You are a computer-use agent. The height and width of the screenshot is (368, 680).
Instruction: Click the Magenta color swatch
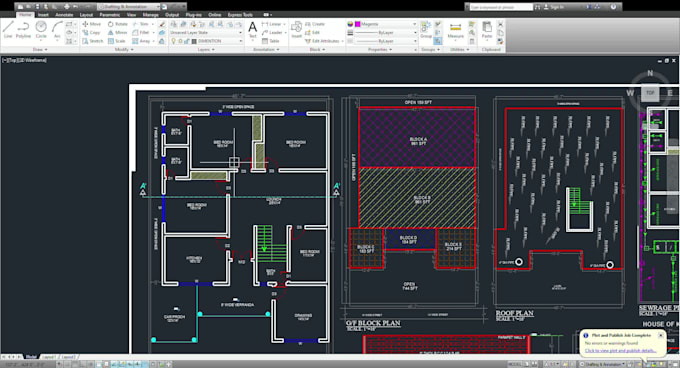tap(358, 24)
